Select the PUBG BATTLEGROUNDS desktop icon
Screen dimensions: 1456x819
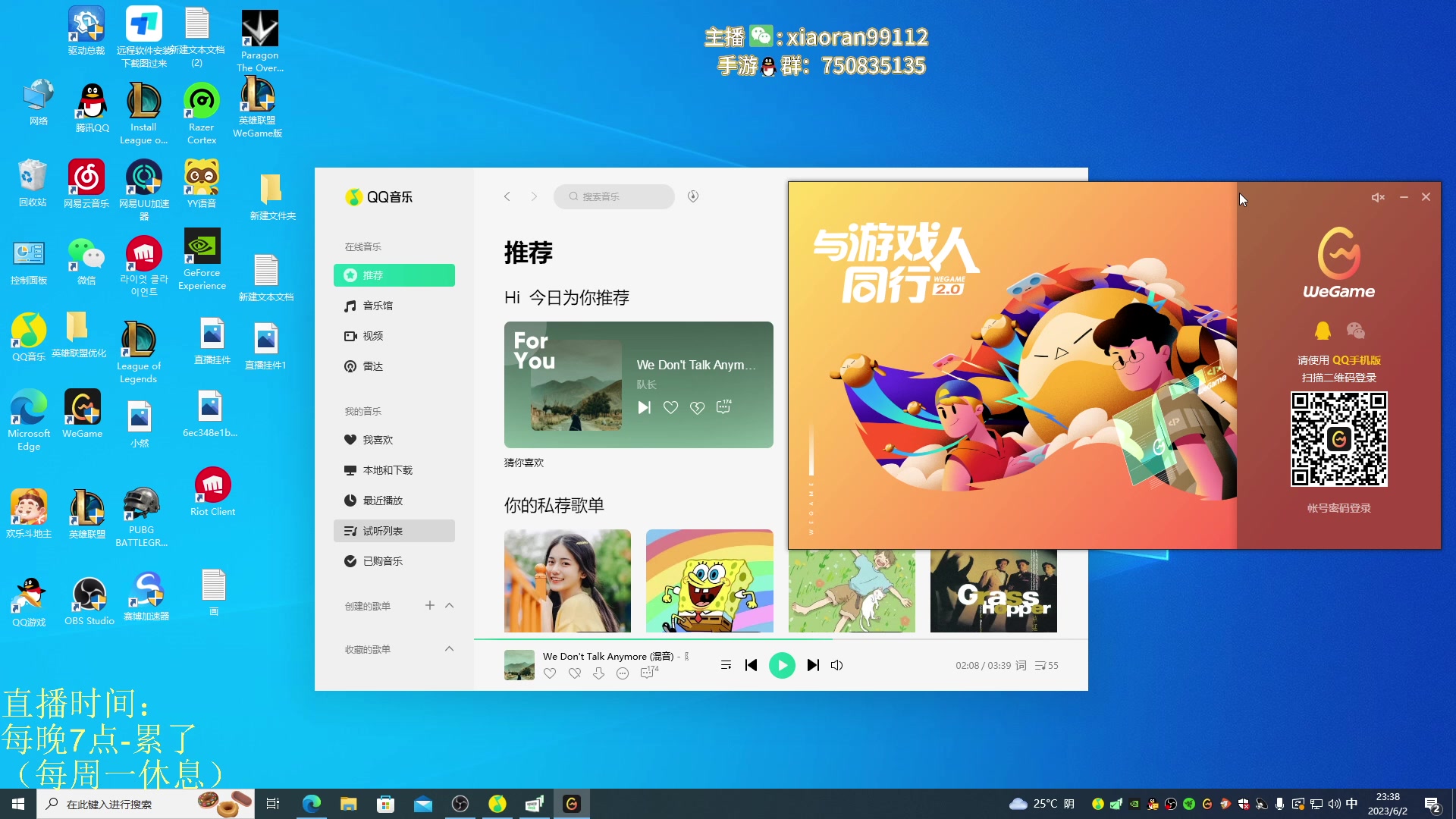pyautogui.click(x=142, y=517)
